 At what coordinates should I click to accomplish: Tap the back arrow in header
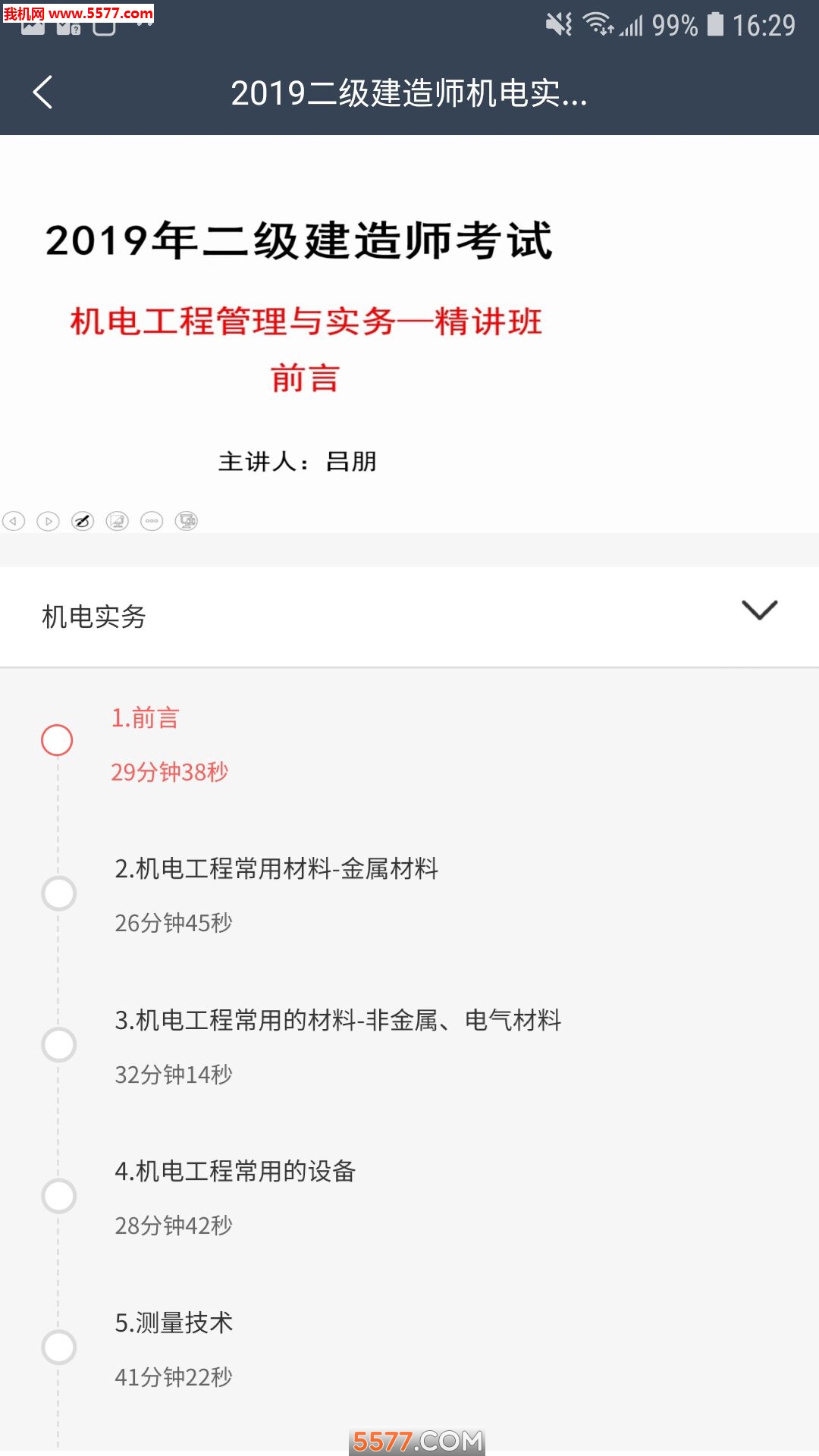click(x=43, y=93)
